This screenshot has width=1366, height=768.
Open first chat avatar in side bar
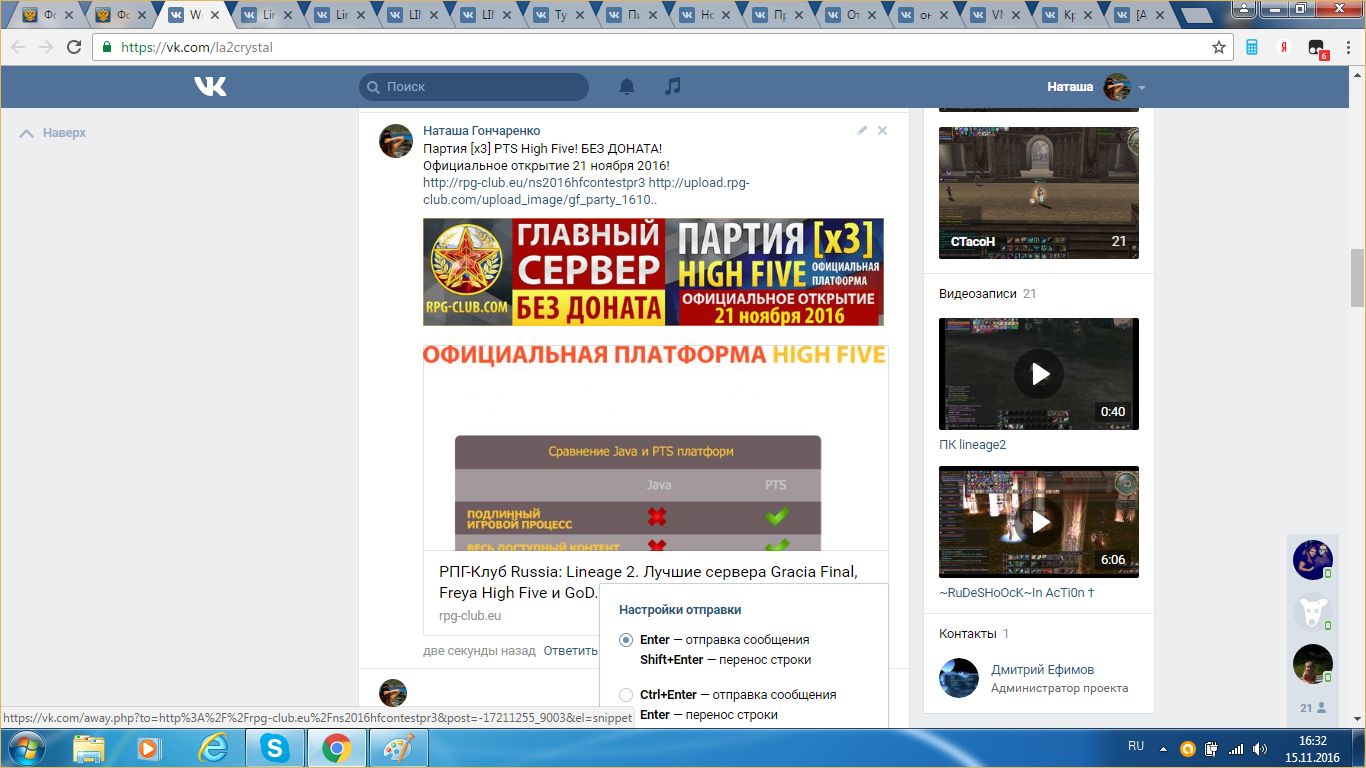1312,560
